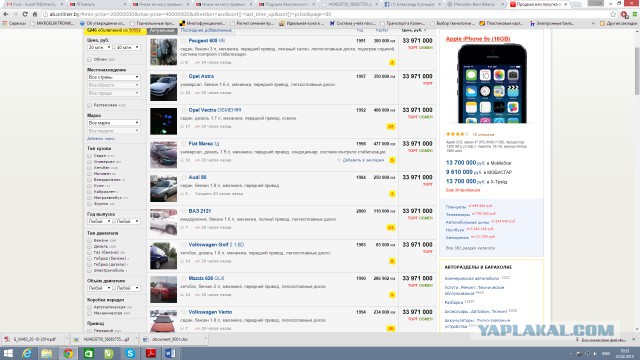This screenshot has width=640, height=360.
Task: Star the Fiat Marea listing
Action: click(184, 144)
